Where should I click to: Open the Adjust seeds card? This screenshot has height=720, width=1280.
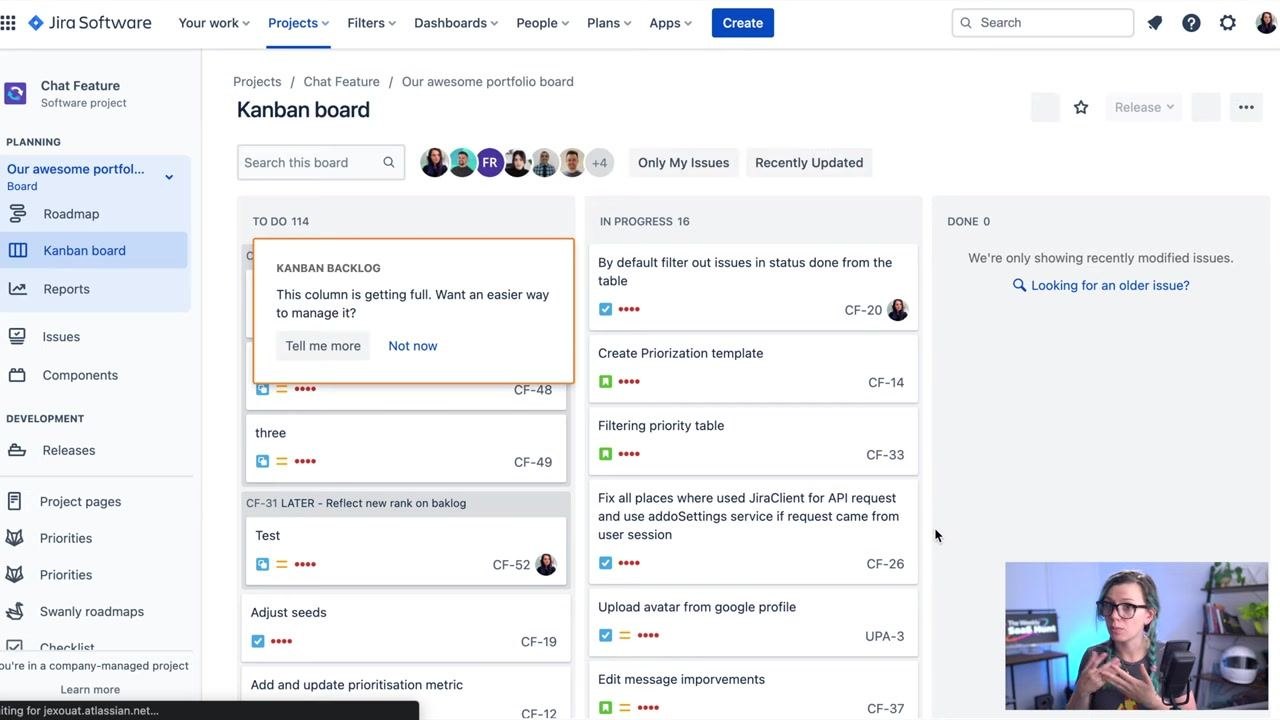[x=406, y=626]
